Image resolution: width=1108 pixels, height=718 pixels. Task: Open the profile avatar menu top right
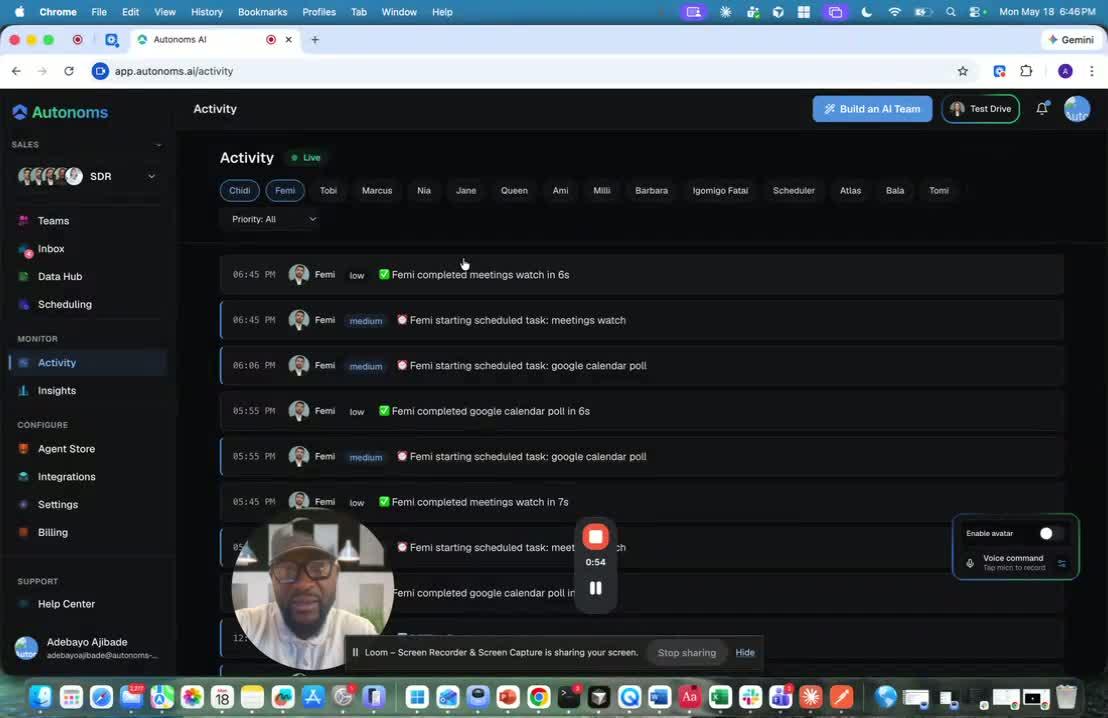pyautogui.click(x=1077, y=109)
